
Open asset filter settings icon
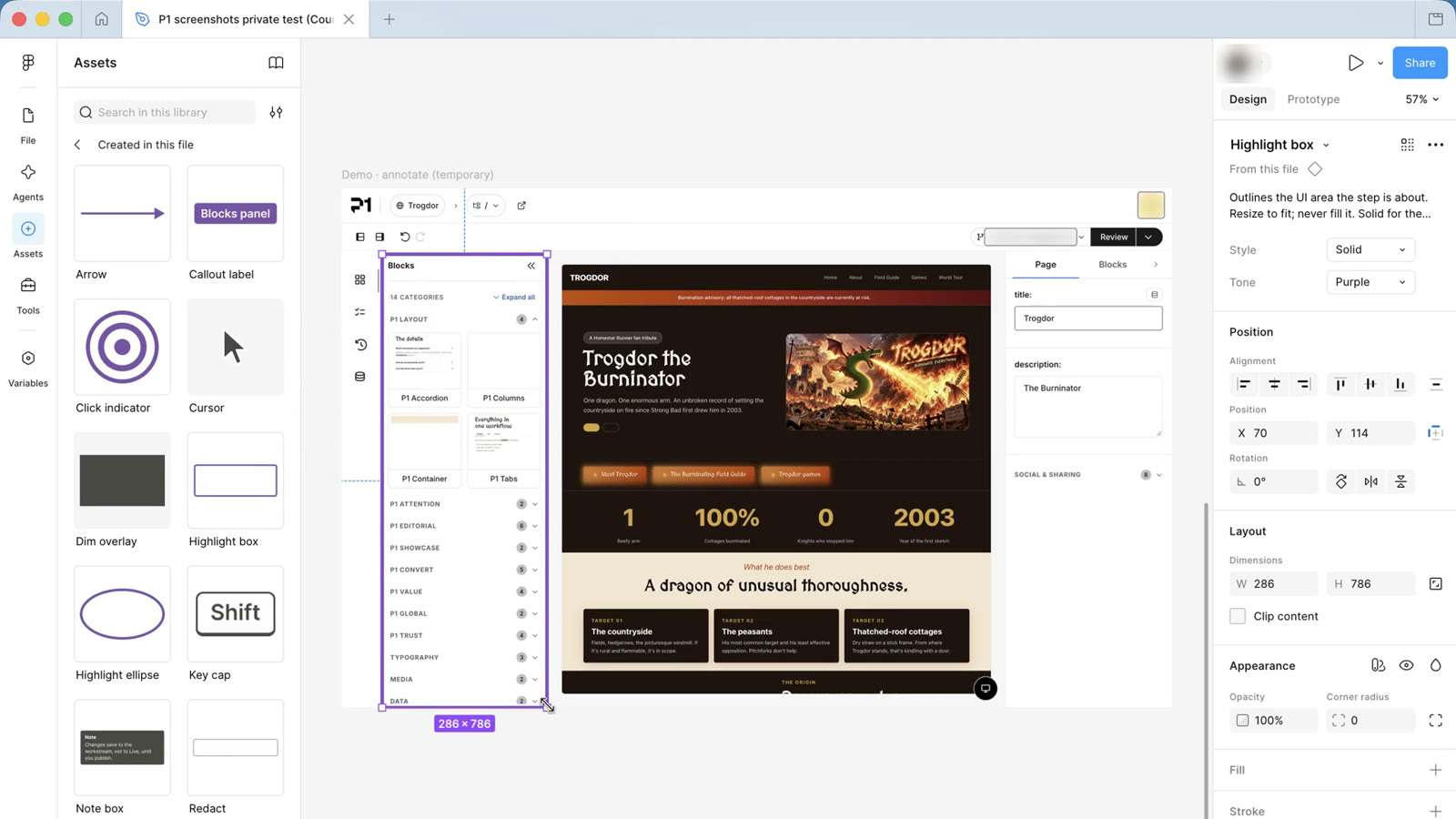click(276, 112)
